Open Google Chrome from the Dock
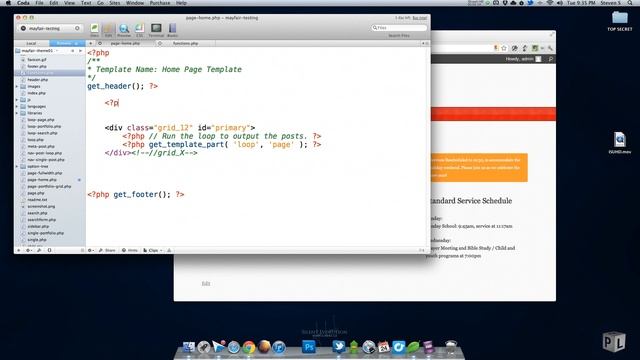This screenshot has height=360, width=640. [x=249, y=347]
